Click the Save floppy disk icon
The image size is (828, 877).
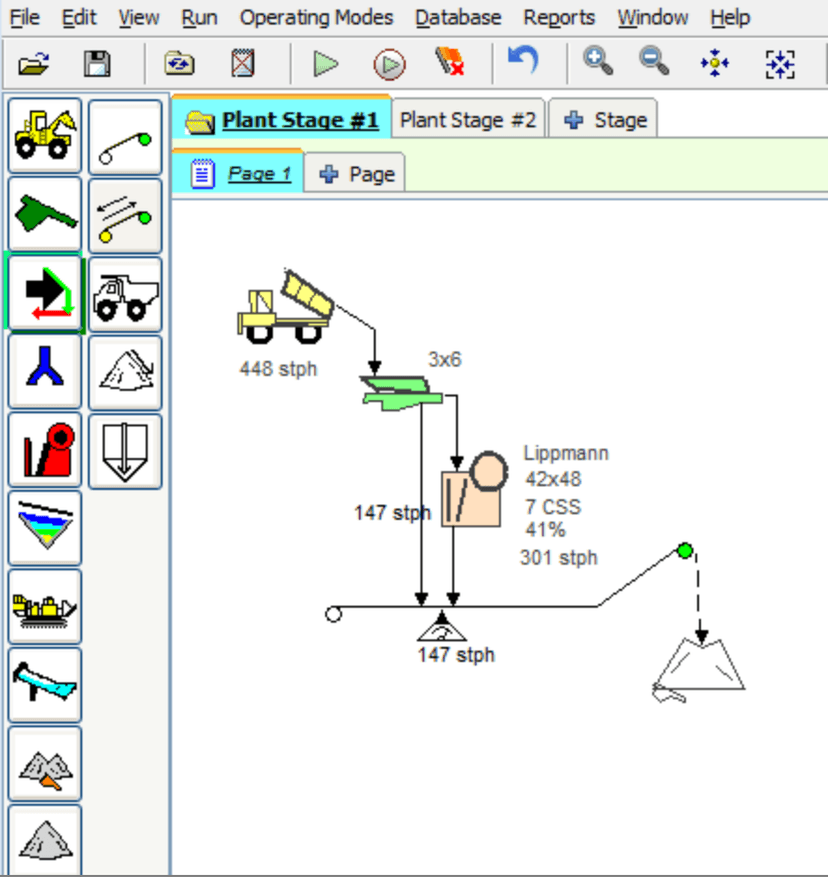(96, 65)
